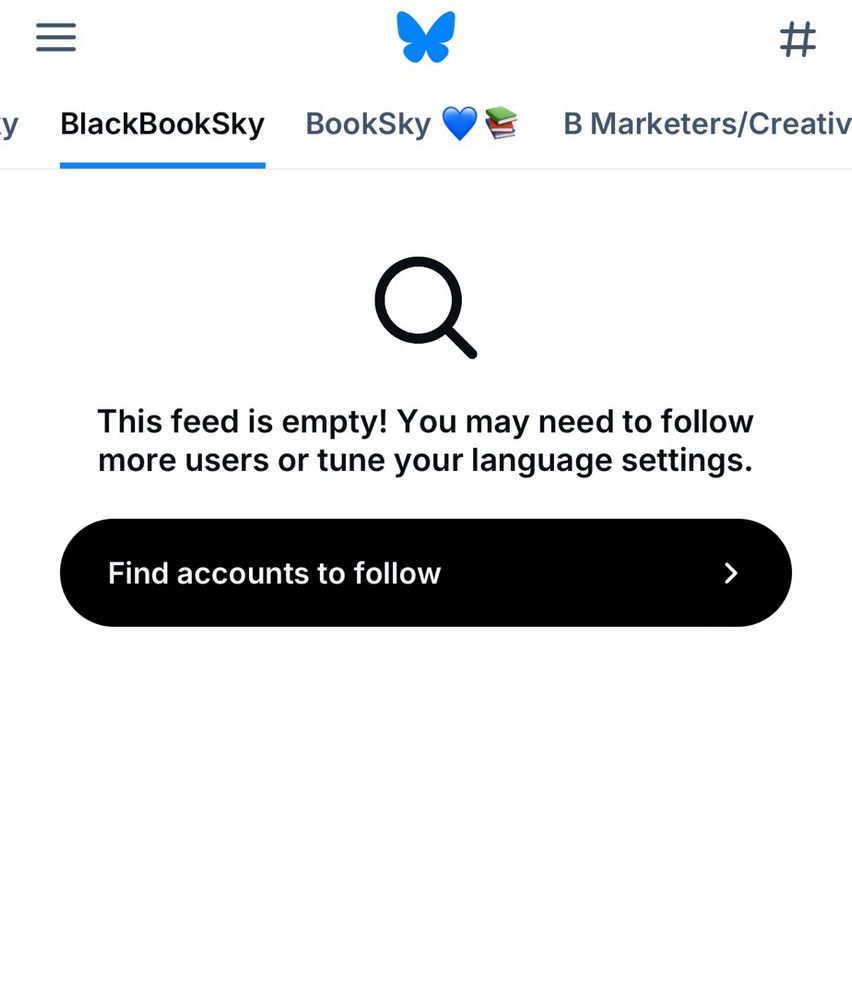Click the word 'Marketers' in the rightmost tab
This screenshot has height=1000, width=852.
pyautogui.click(x=663, y=124)
